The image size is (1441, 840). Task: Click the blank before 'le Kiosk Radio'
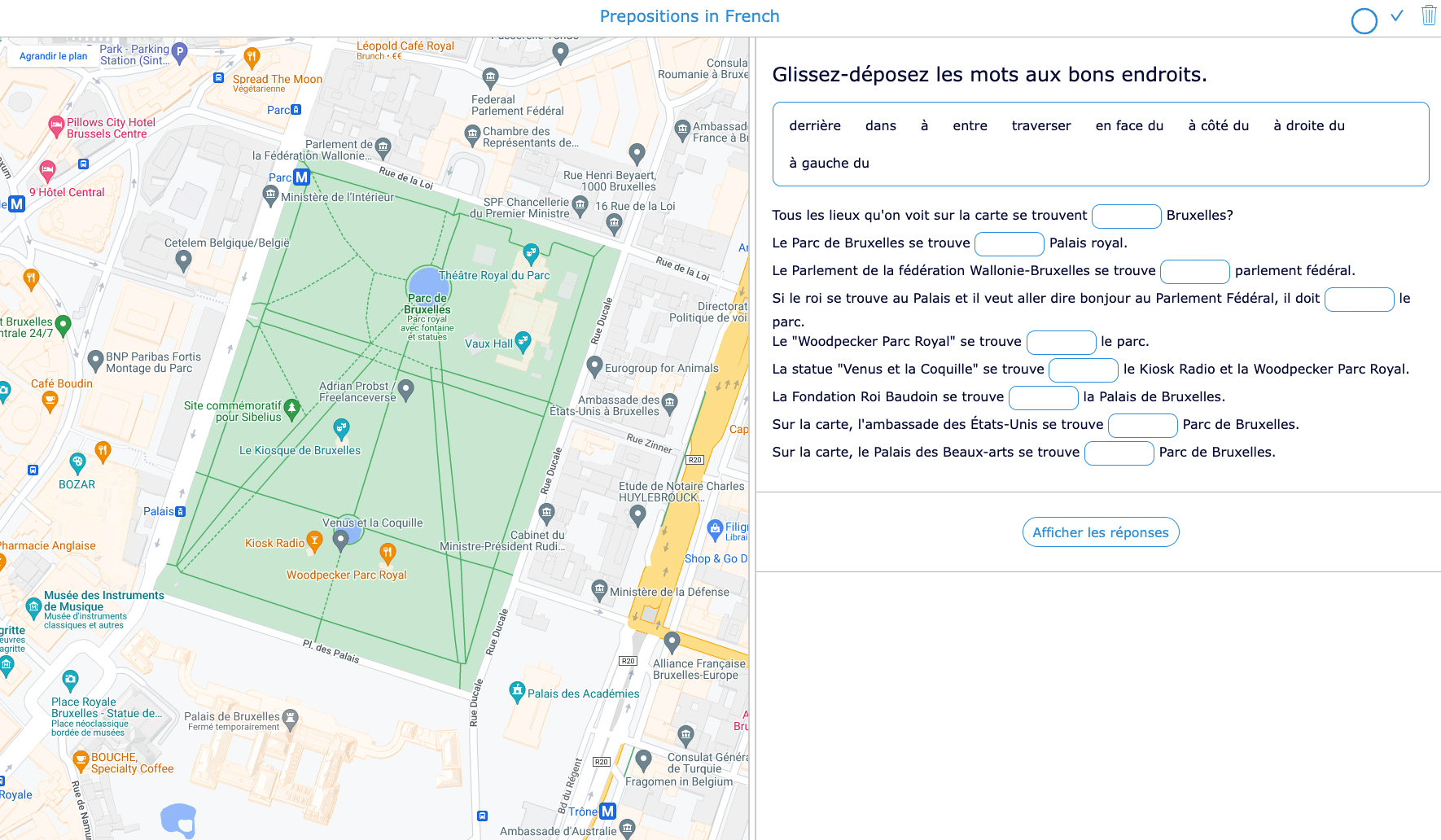1084,370
